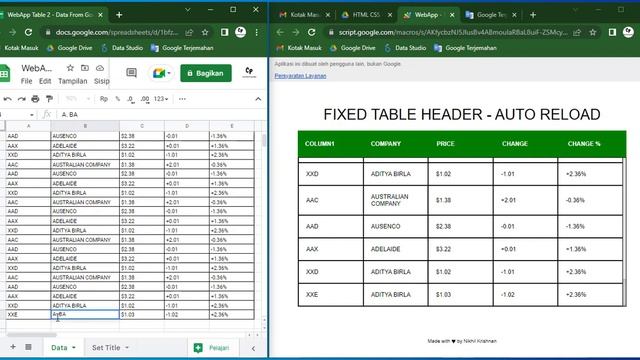Open the tab search chevron in the left browser
The width and height of the screenshot is (640, 360).
click(188, 10)
